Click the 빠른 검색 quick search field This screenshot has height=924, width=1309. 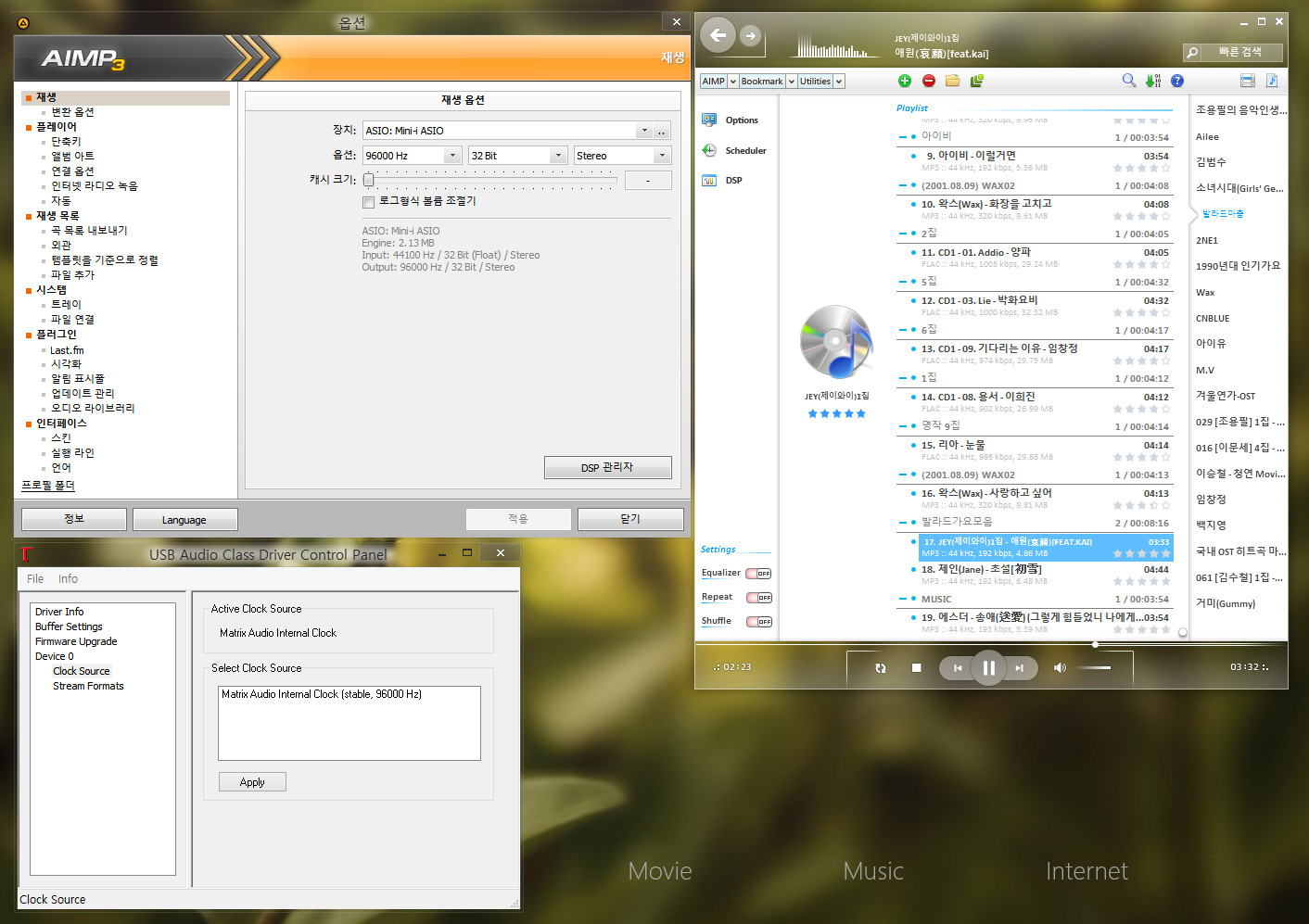tap(1241, 52)
